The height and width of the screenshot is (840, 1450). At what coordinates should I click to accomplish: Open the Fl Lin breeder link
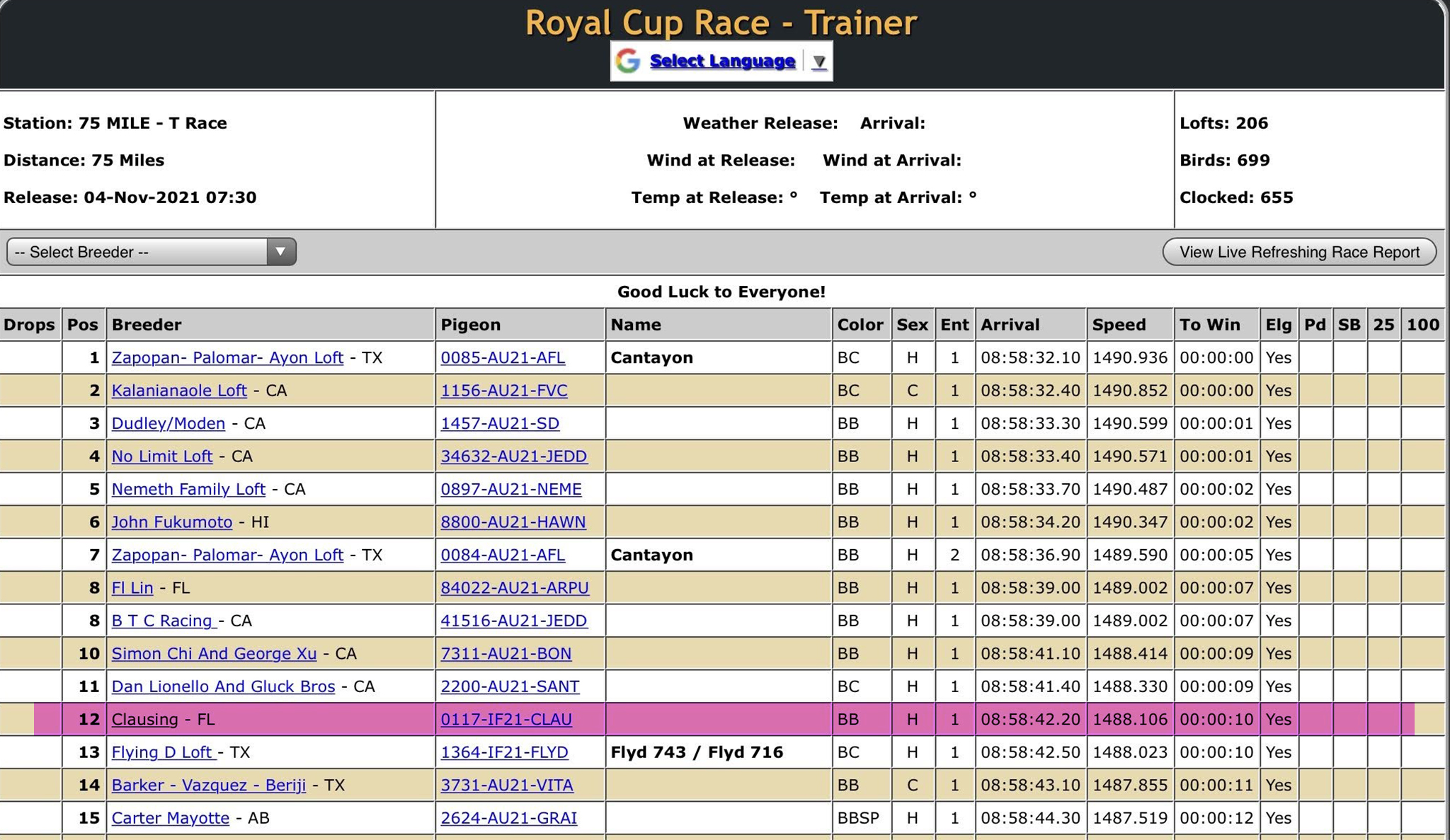132,588
